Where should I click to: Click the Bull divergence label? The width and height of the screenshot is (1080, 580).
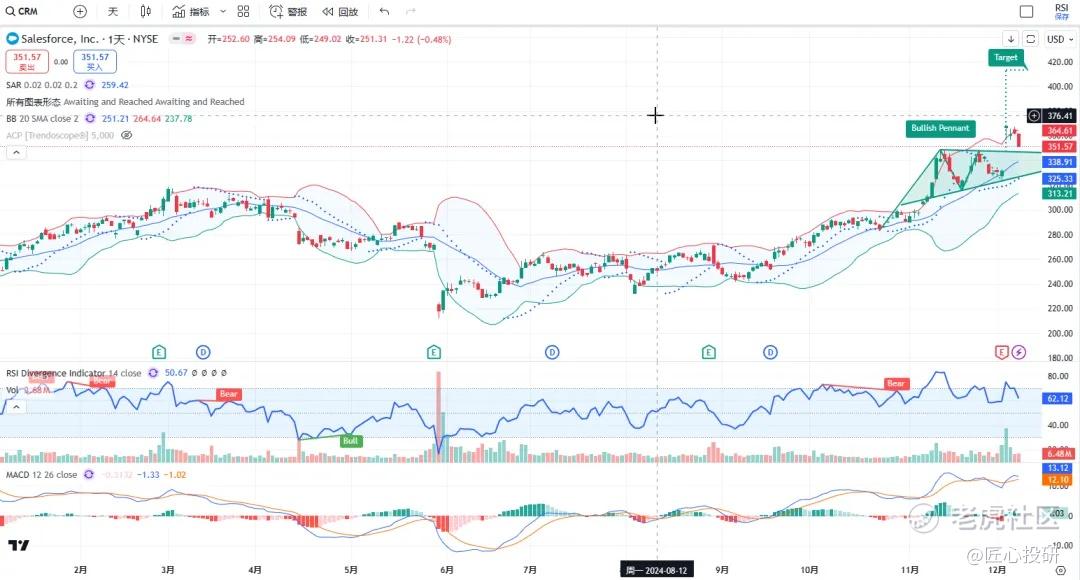point(351,441)
